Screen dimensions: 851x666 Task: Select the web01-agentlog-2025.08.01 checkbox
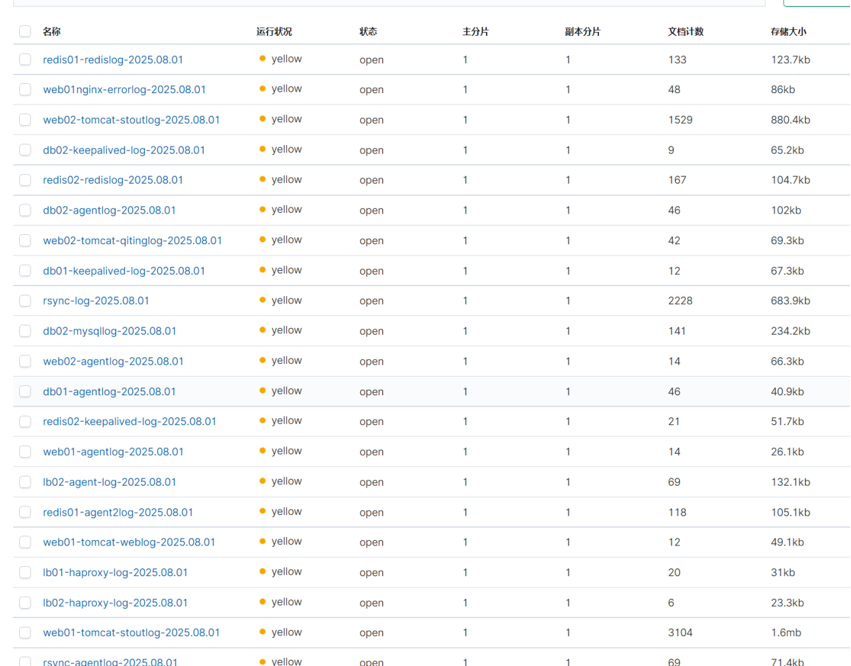tap(25, 452)
